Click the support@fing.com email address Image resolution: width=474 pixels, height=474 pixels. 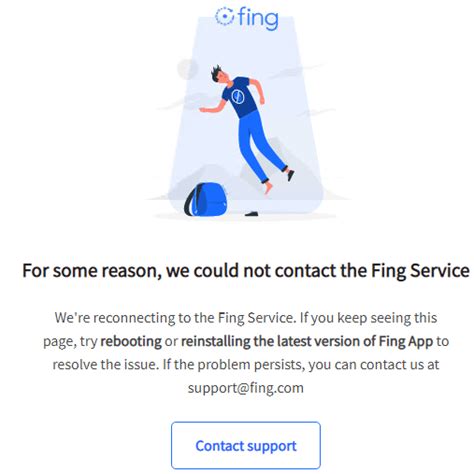click(246, 388)
